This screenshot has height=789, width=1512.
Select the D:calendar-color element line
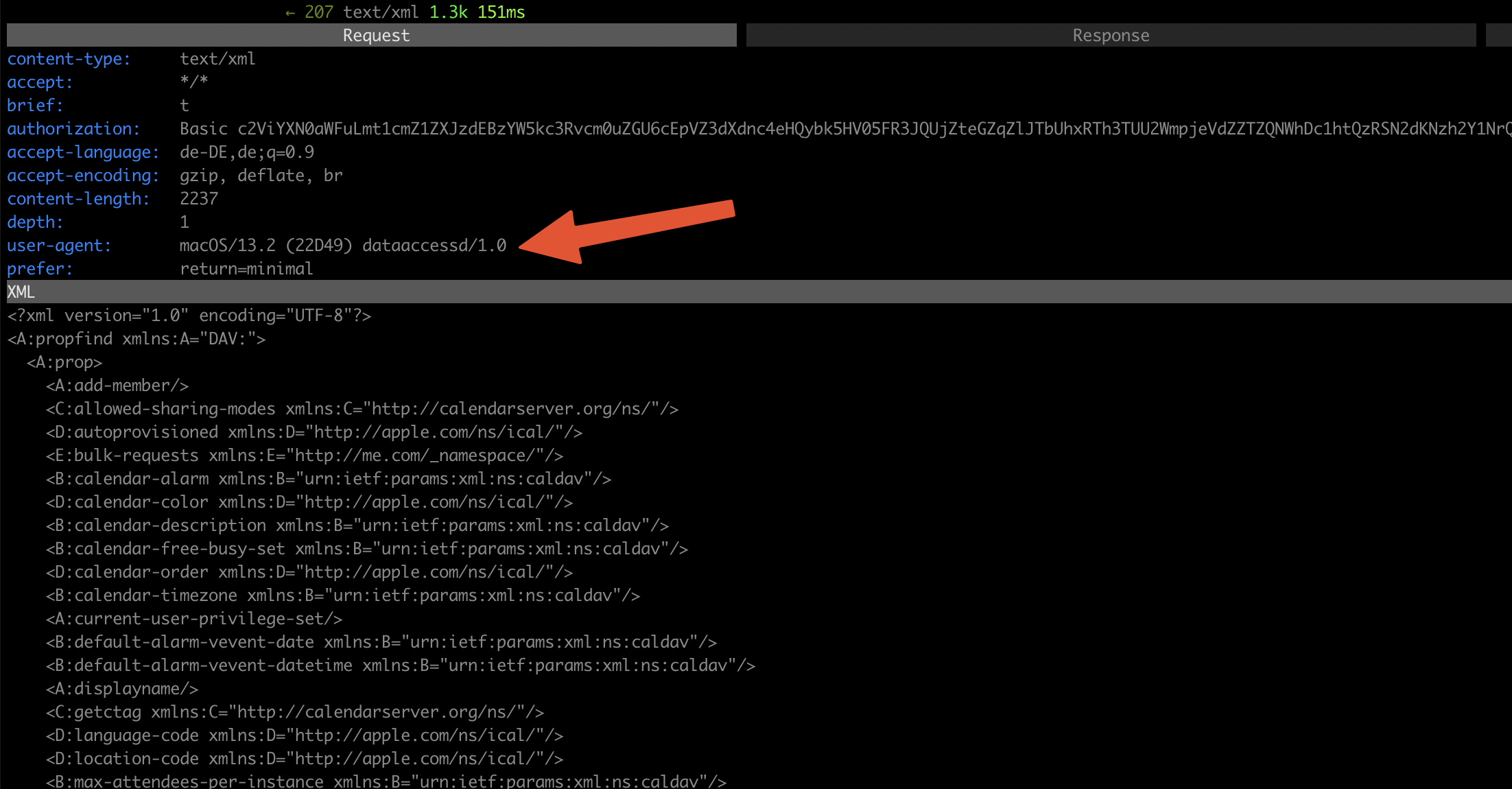[x=309, y=502]
